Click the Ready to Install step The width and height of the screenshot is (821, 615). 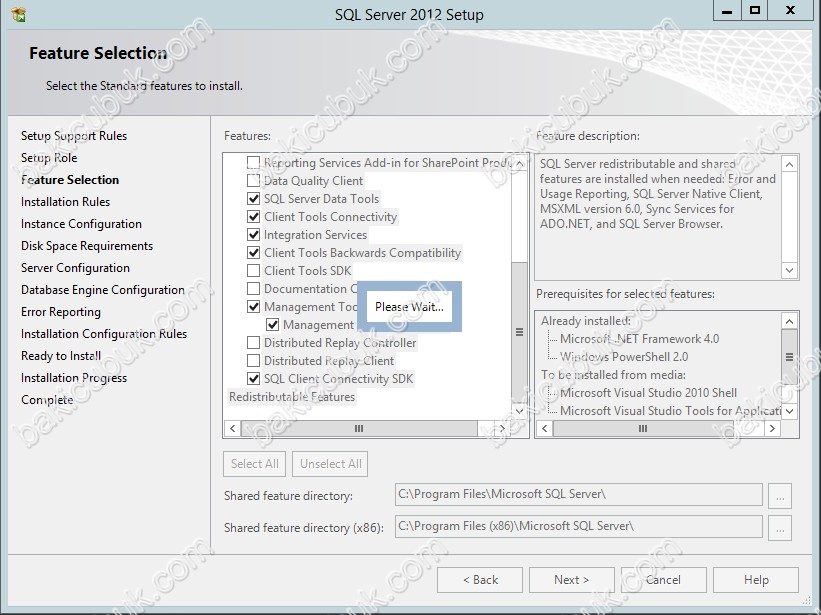pos(61,356)
